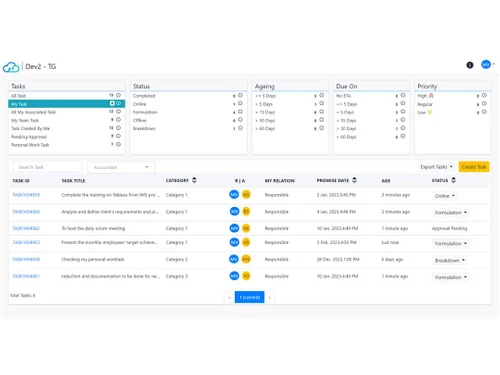This screenshot has height=375, width=500.
Task: Open Breakdown status dropdown for Checking my personal worktask
Action: 450,260
